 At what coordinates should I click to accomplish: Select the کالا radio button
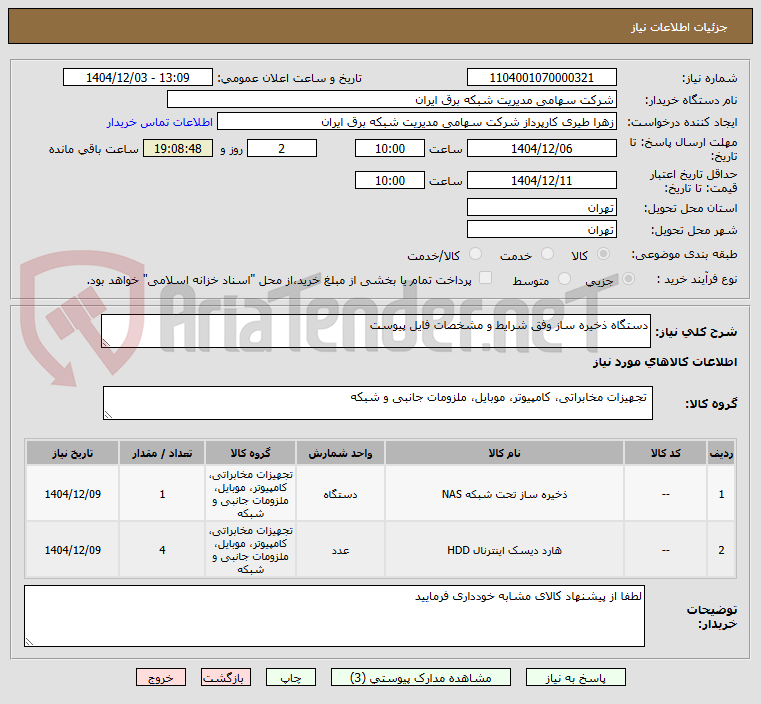pos(604,254)
